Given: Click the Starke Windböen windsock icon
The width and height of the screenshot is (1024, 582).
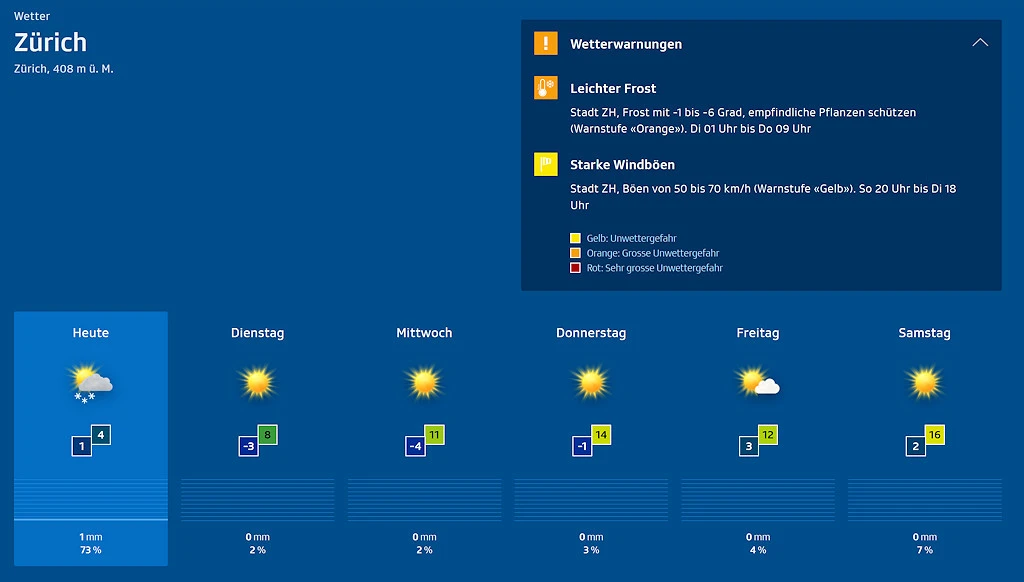Looking at the screenshot, I should click(545, 165).
